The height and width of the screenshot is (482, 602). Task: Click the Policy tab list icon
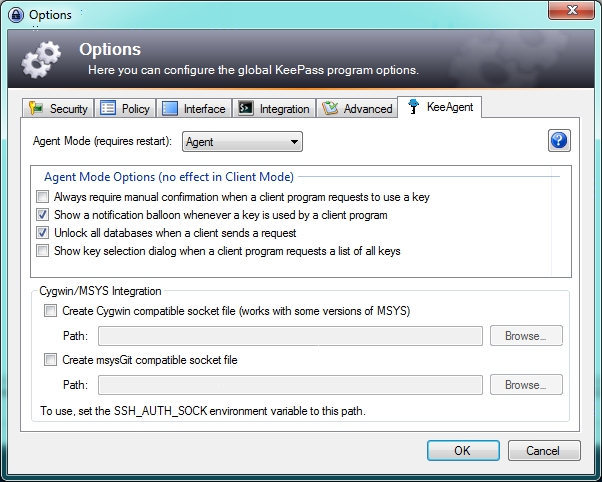click(108, 108)
